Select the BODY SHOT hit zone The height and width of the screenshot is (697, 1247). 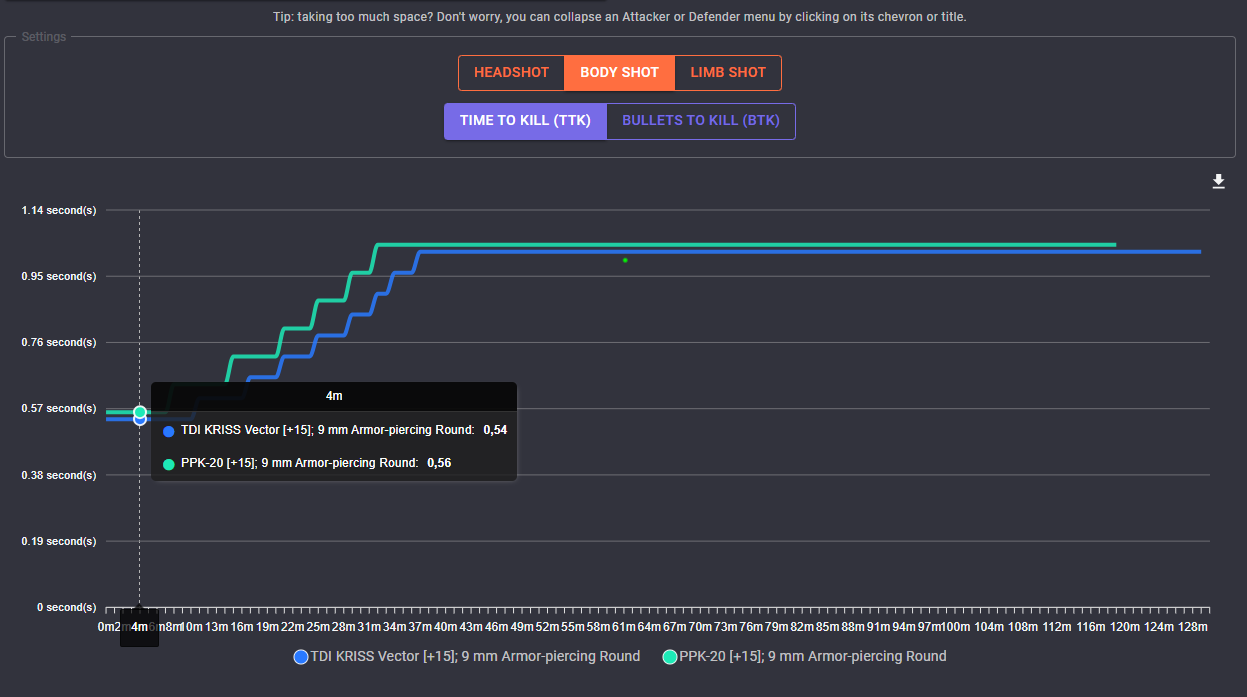[x=620, y=73]
